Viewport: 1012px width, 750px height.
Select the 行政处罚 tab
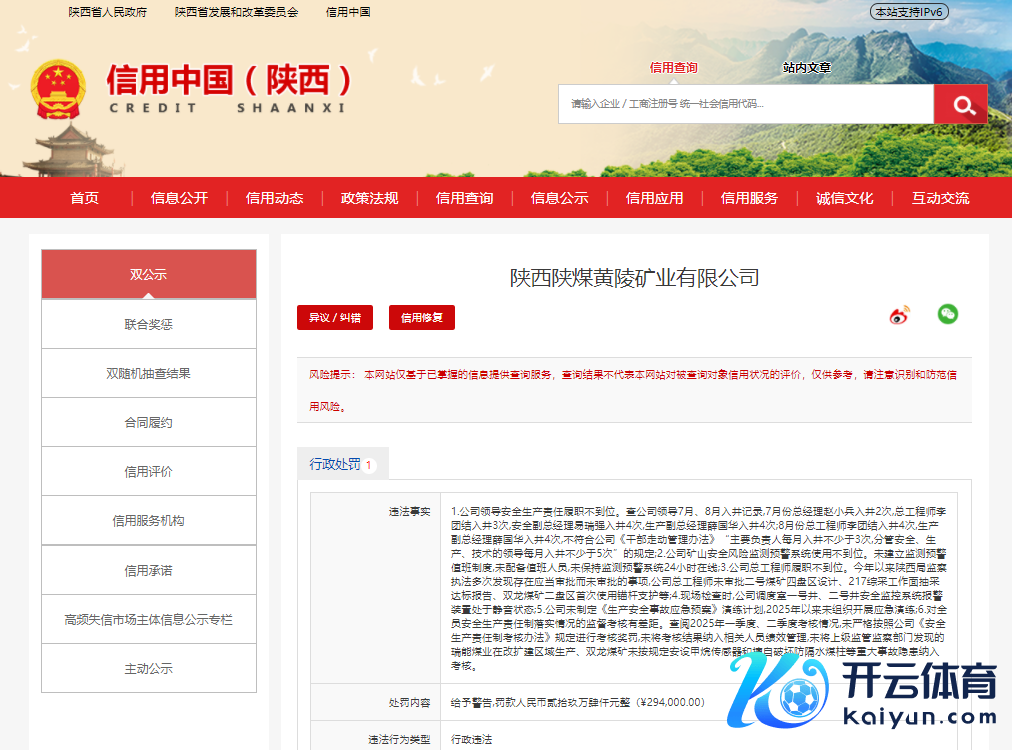[x=342, y=464]
